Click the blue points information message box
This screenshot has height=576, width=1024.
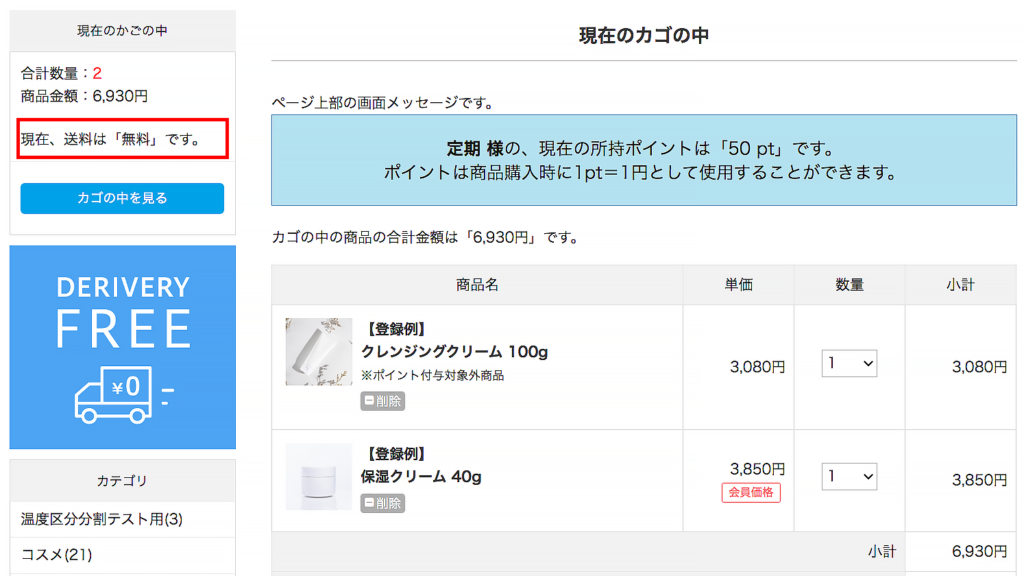(643, 160)
